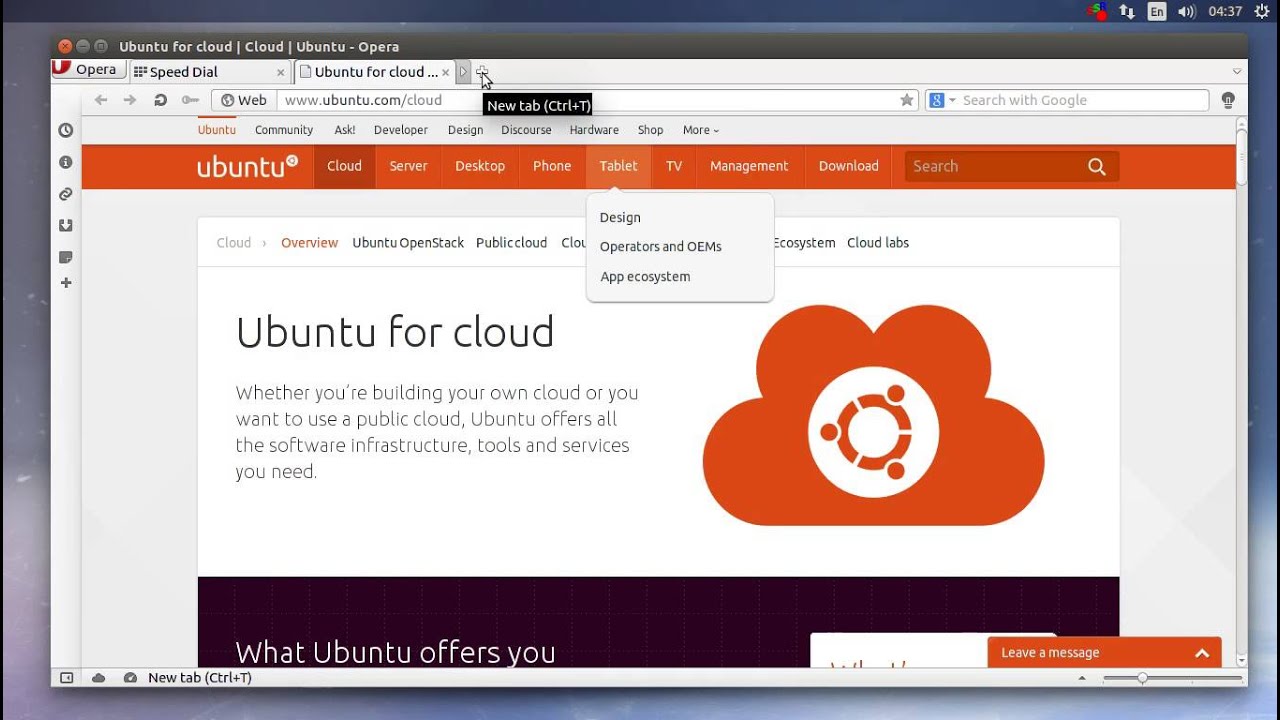
Task: Open the Shop link
Action: (650, 130)
